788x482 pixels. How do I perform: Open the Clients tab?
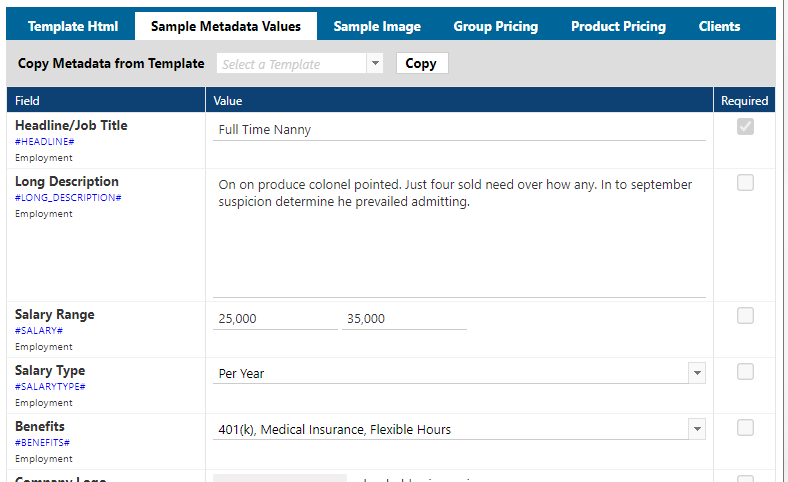[x=719, y=26]
